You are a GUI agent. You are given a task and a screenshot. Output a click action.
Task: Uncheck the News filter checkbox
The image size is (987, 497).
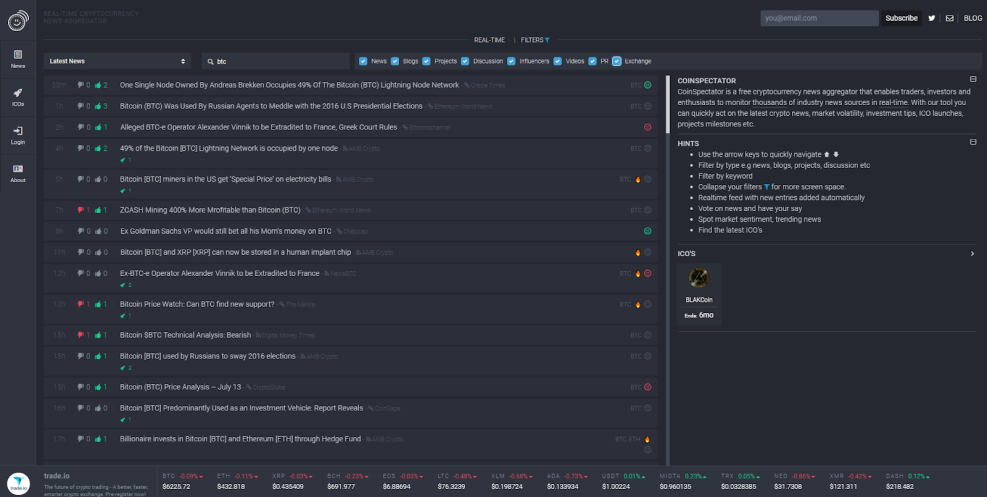363,61
